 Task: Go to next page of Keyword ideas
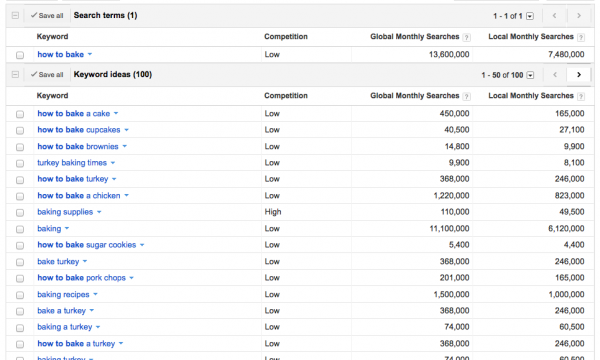pos(579,75)
